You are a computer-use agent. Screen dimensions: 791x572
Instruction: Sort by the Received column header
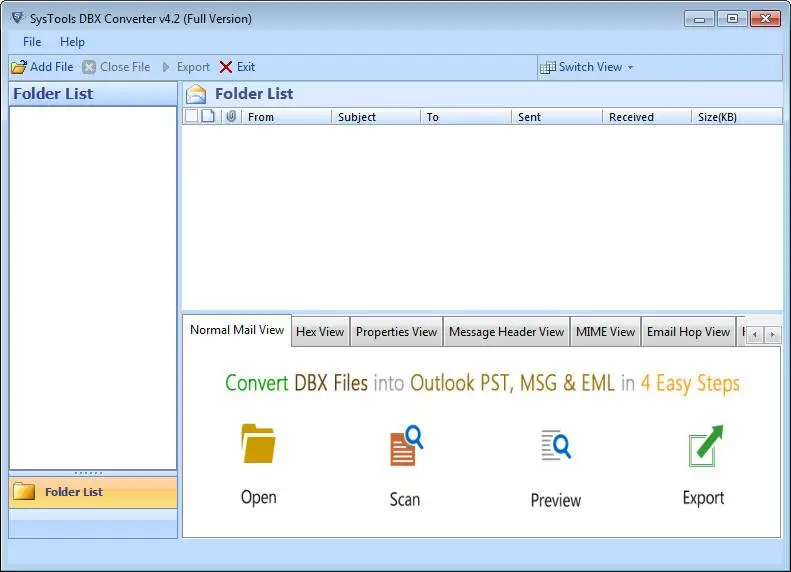point(646,117)
